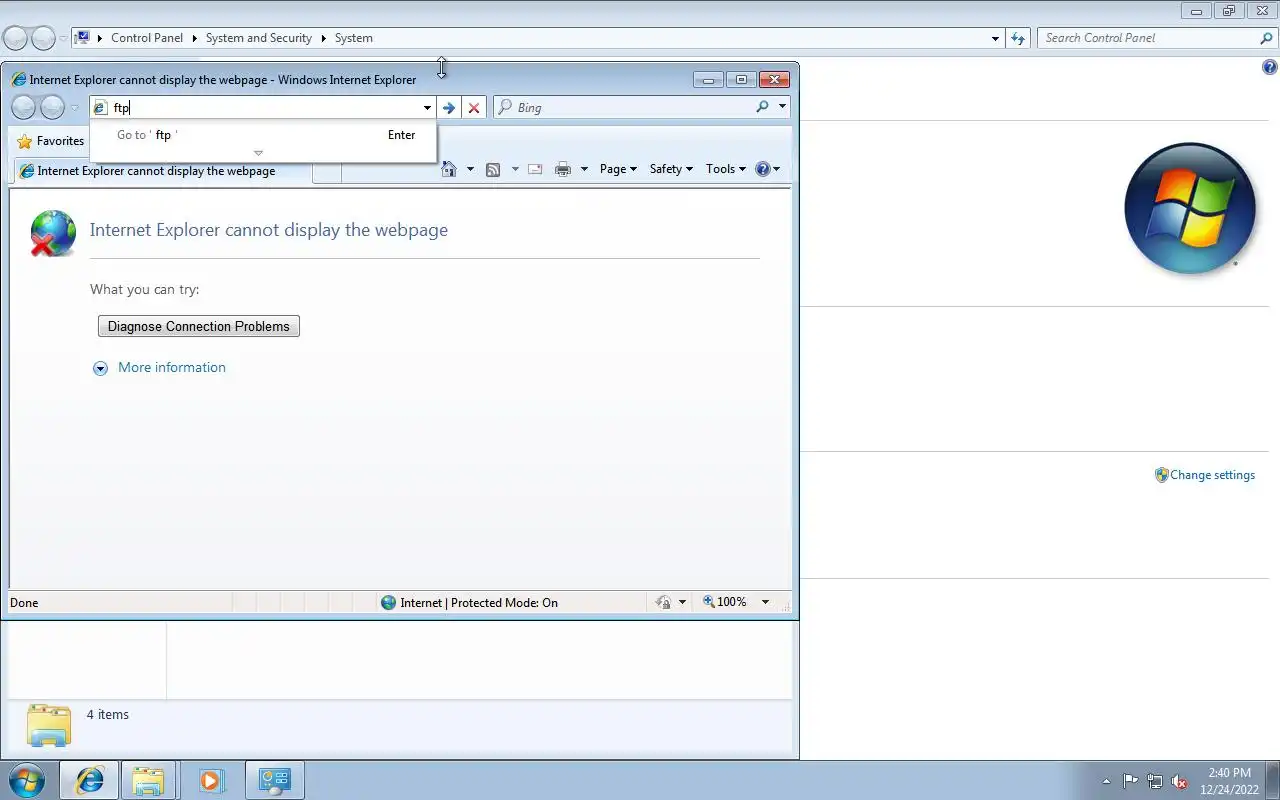This screenshot has height=800, width=1280.
Task: Open the Windows Start button
Action: 27,780
